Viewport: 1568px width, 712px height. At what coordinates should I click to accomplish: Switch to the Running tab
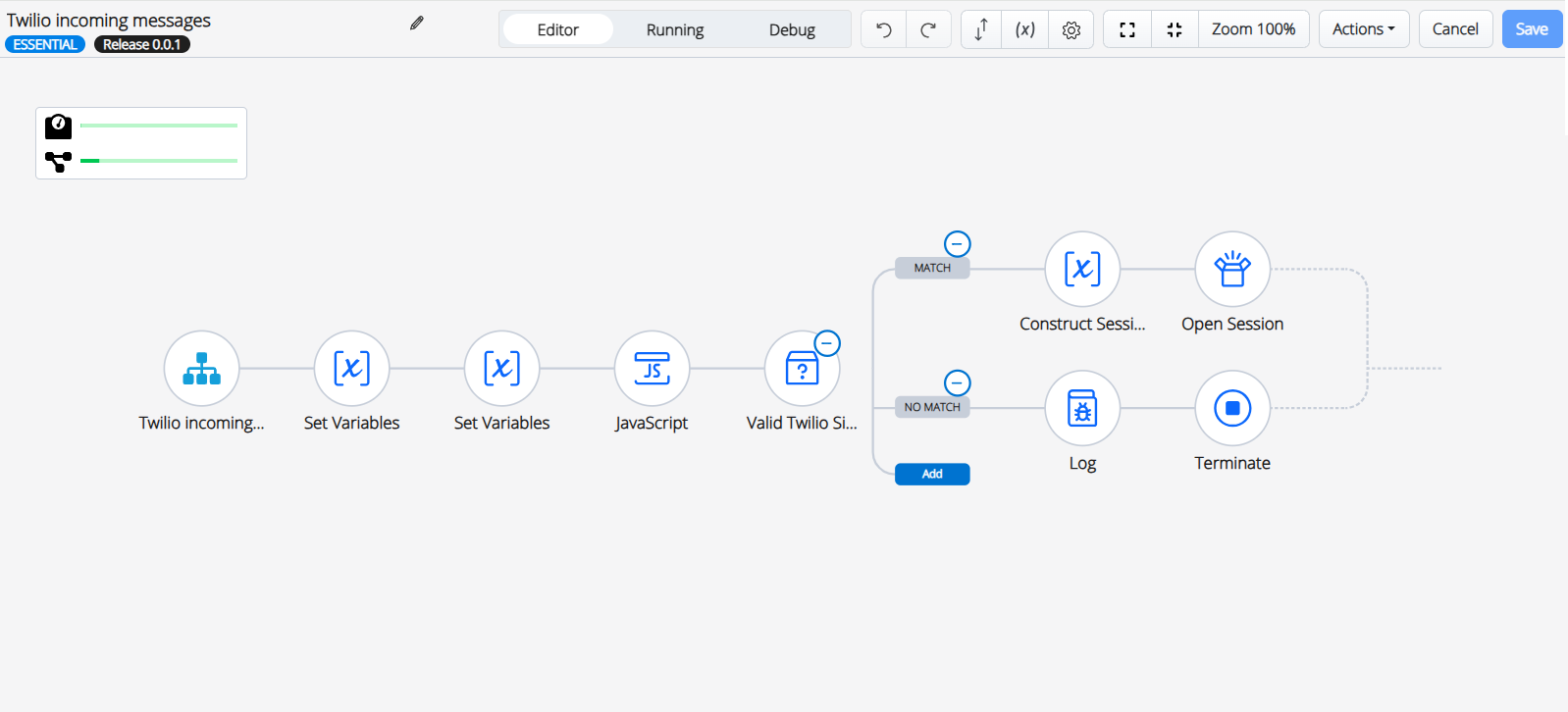coord(675,29)
